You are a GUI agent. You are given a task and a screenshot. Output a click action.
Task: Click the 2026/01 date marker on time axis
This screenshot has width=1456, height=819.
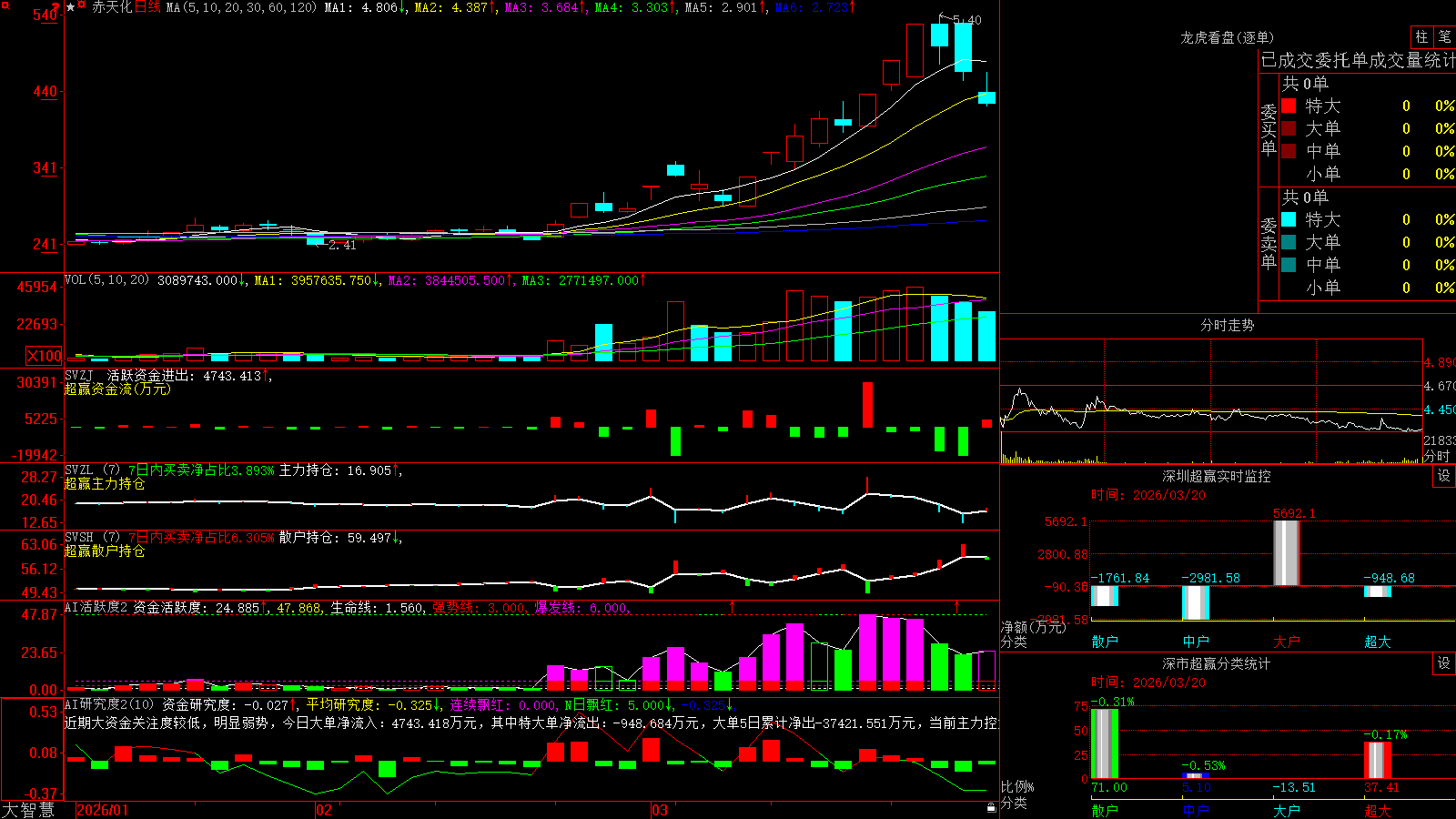[103, 810]
